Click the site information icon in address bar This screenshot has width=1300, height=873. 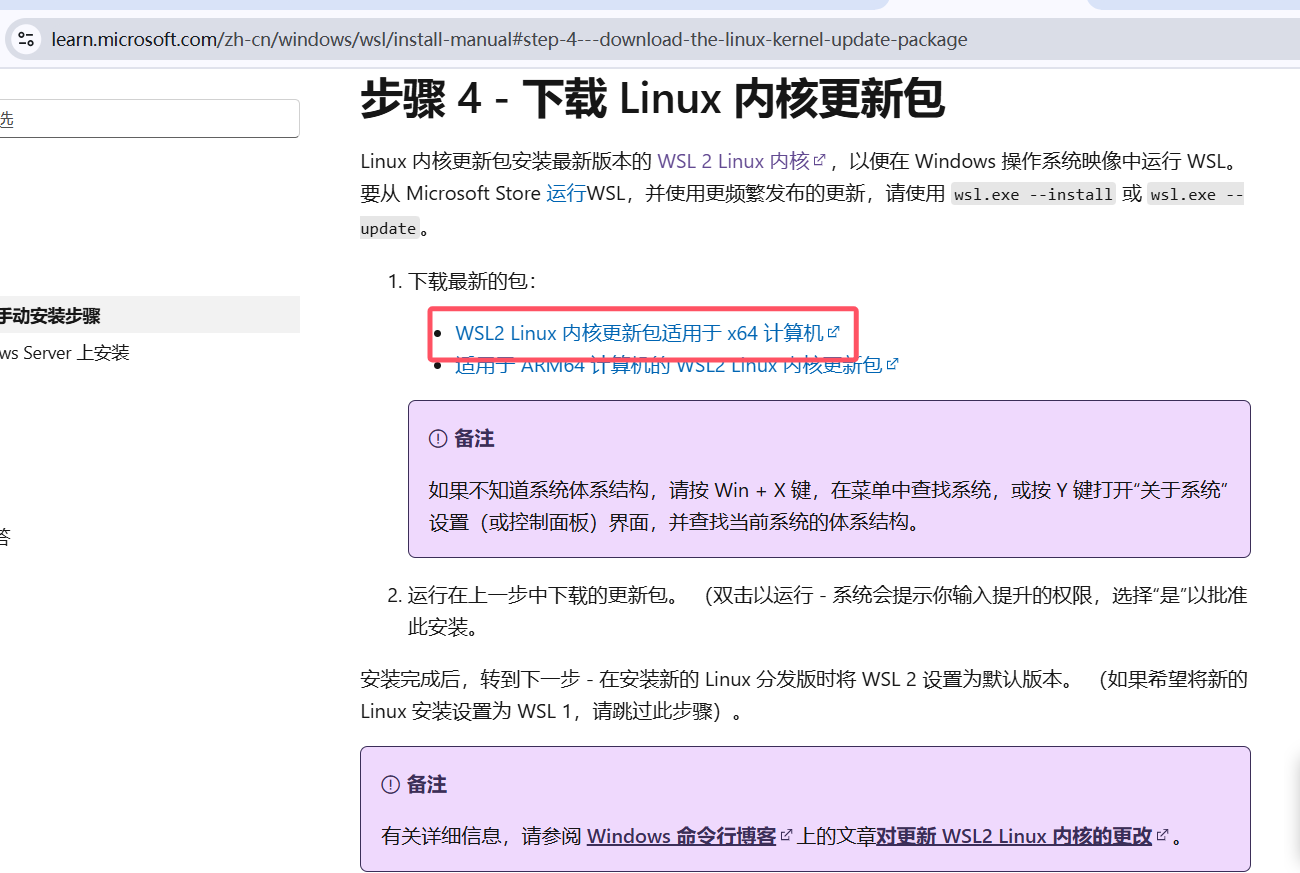click(x=27, y=40)
